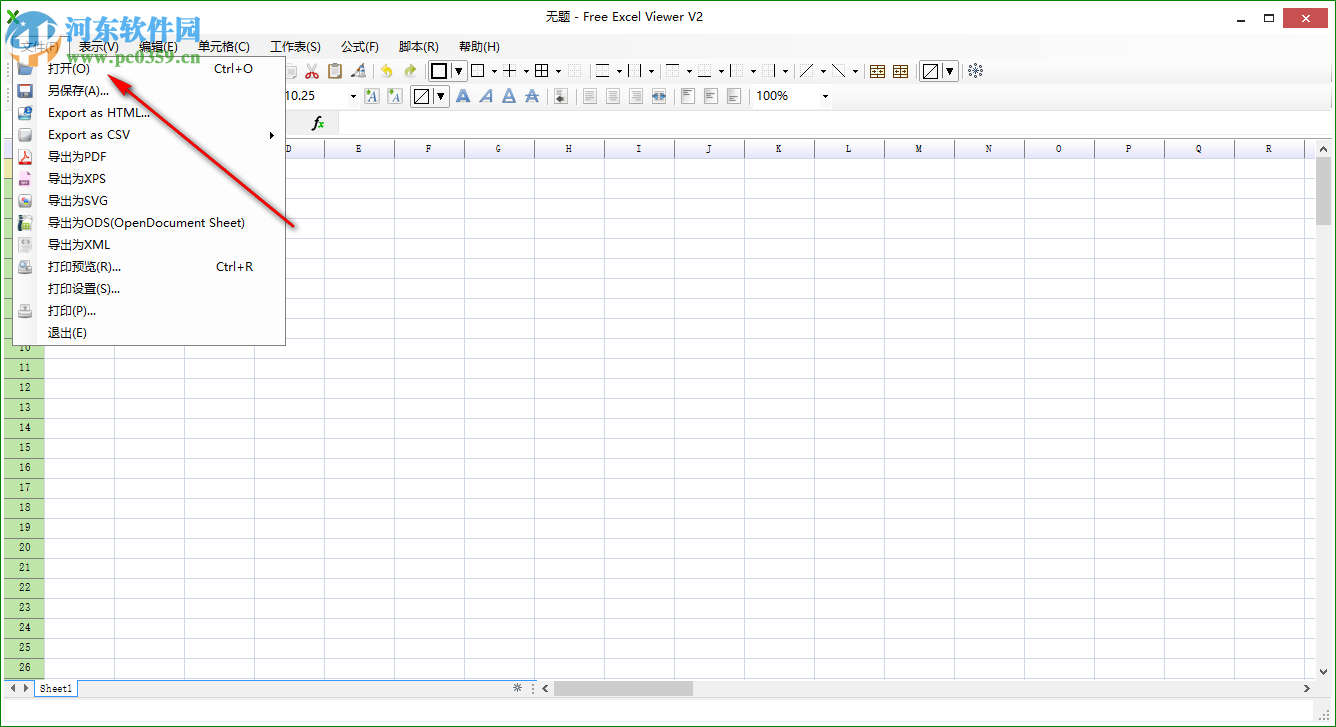This screenshot has height=727, width=1336.
Task: Click the fx formula button
Action: pos(317,122)
